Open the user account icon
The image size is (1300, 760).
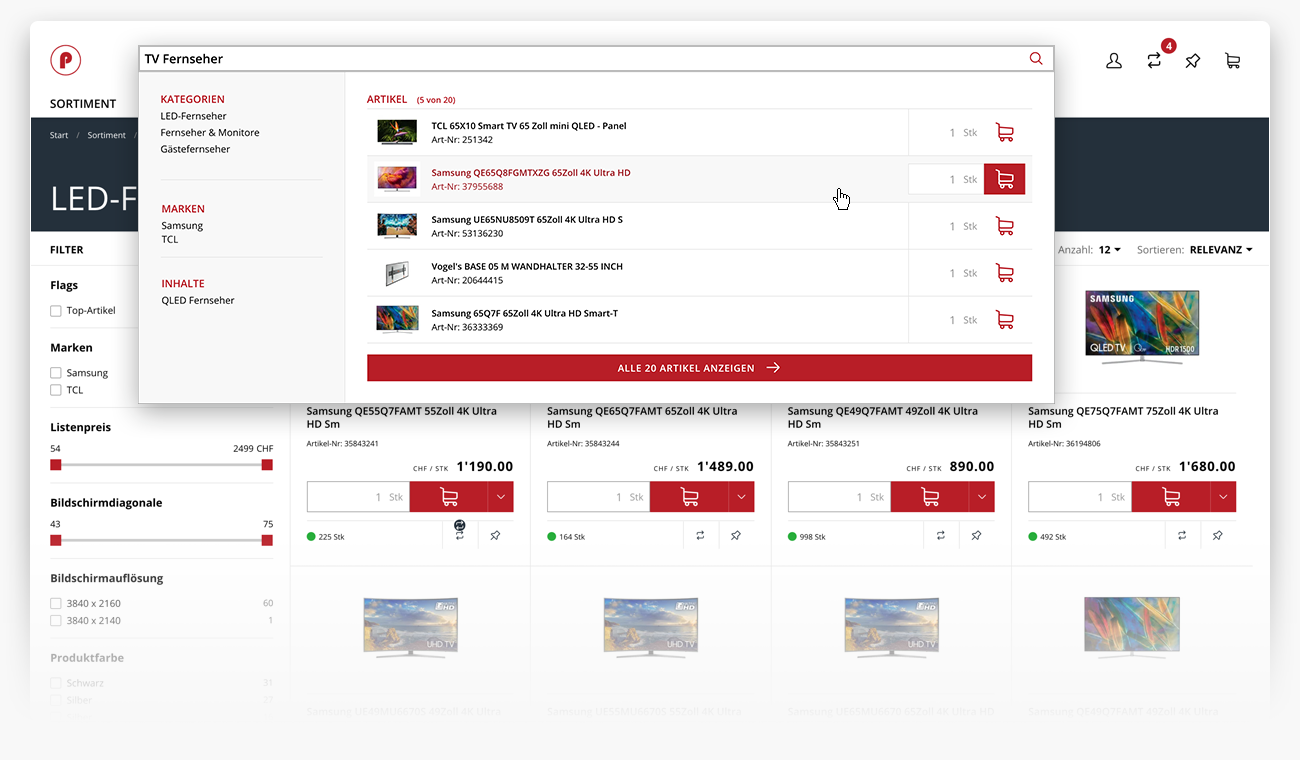tap(1114, 61)
